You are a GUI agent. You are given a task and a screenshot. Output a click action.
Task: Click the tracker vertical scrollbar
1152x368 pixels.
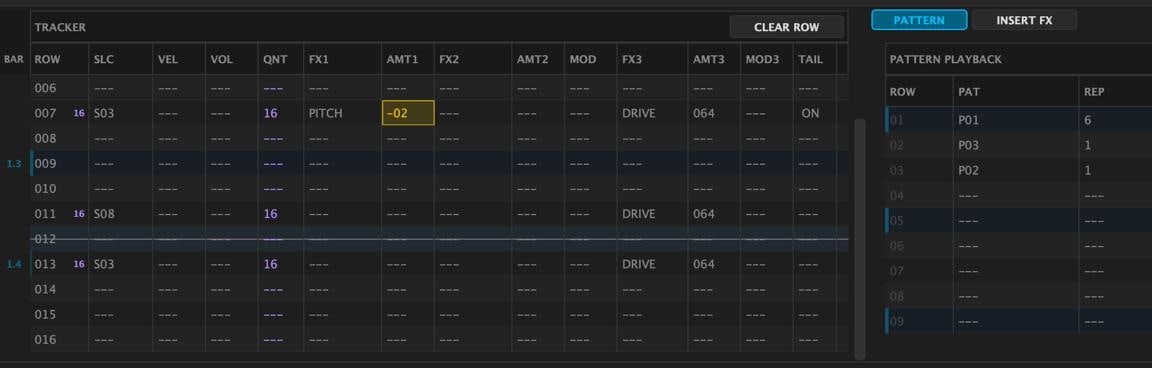point(859,239)
